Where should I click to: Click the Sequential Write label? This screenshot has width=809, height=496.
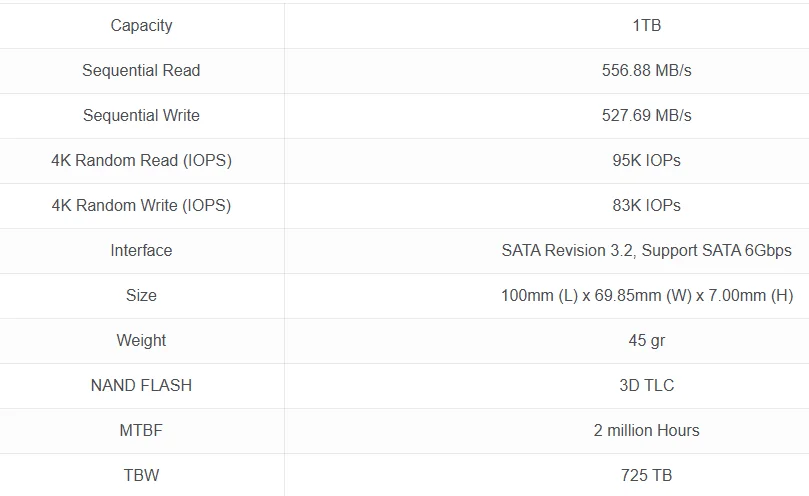(141, 115)
